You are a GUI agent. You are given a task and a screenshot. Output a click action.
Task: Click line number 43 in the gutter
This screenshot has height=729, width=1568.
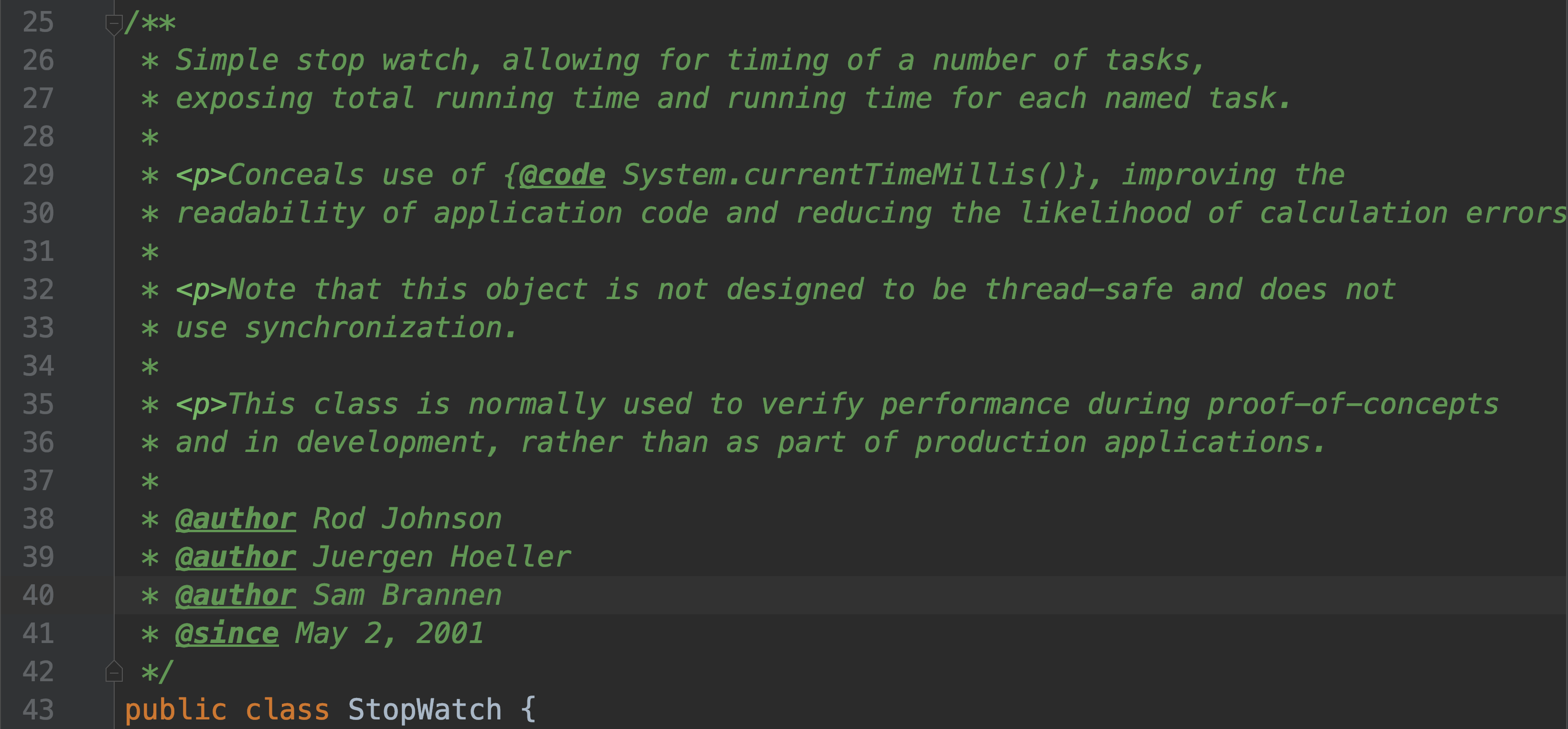38,709
